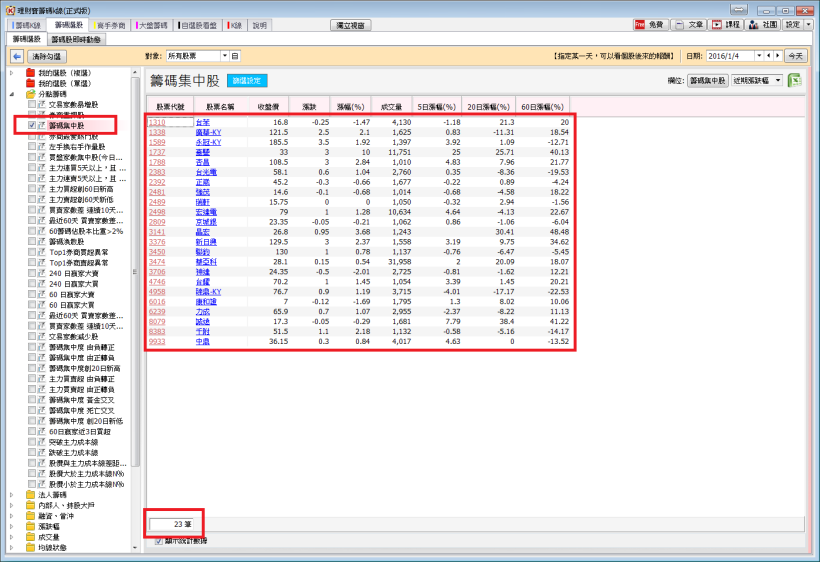Open the 課程 video course icon
Image resolution: width=820 pixels, height=562 pixels.
(727, 24)
